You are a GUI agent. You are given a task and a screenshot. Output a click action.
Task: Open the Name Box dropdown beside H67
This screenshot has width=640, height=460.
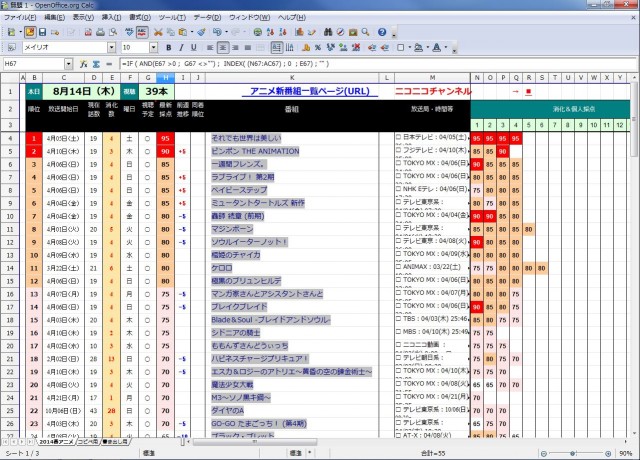click(68, 64)
